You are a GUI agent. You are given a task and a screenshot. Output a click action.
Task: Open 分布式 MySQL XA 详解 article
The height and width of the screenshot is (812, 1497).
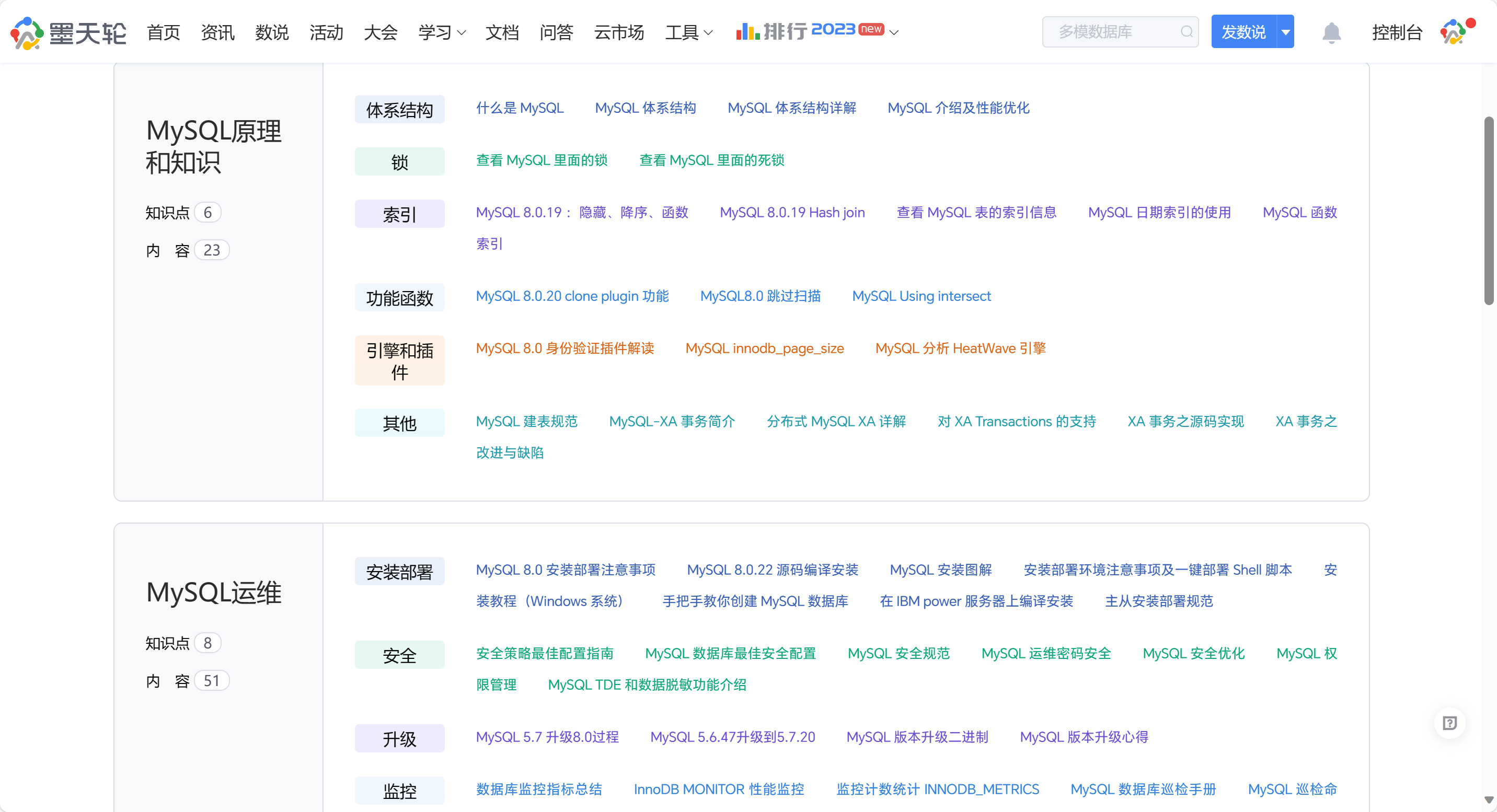[837, 422]
